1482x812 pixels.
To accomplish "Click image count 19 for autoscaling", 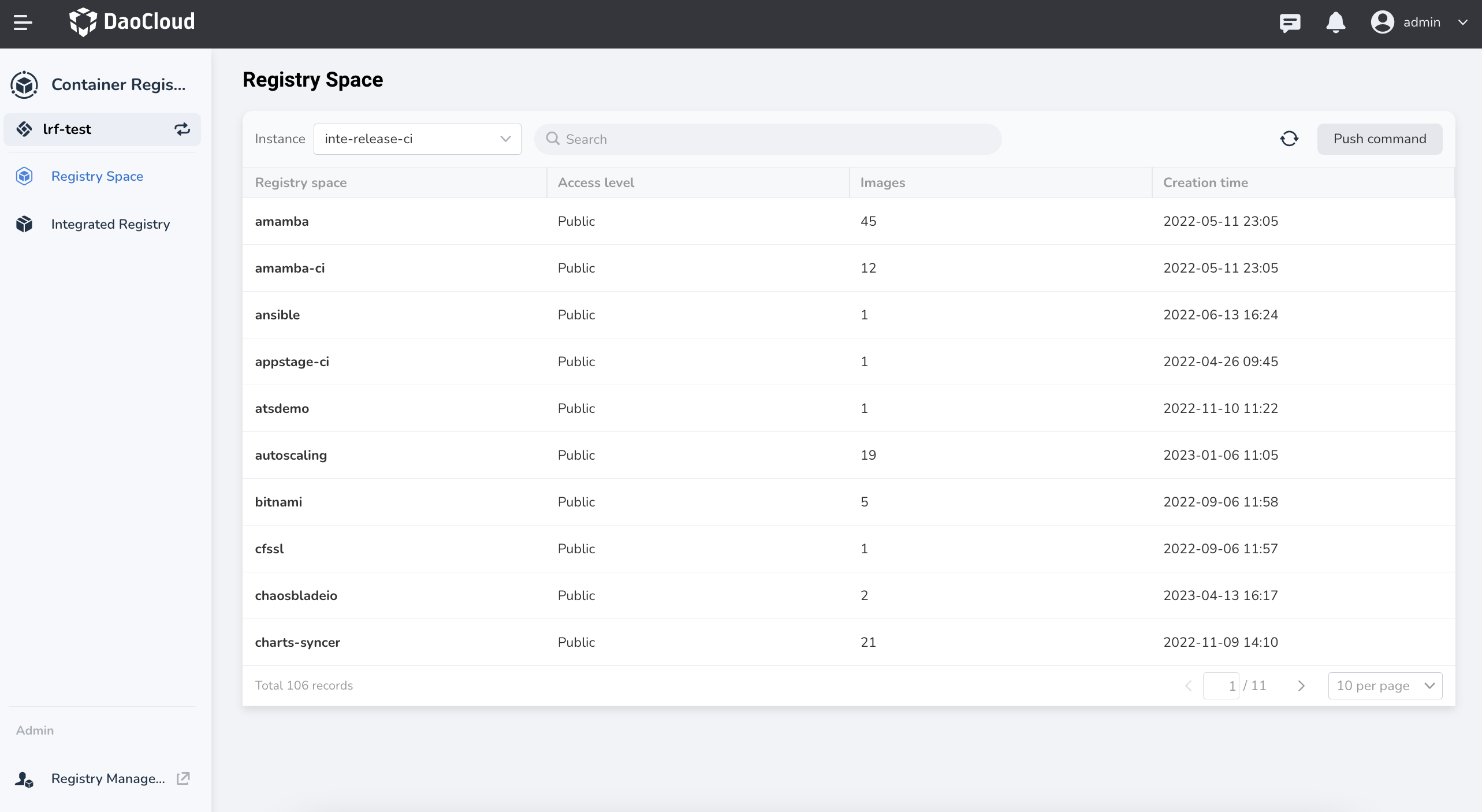I will (x=868, y=455).
